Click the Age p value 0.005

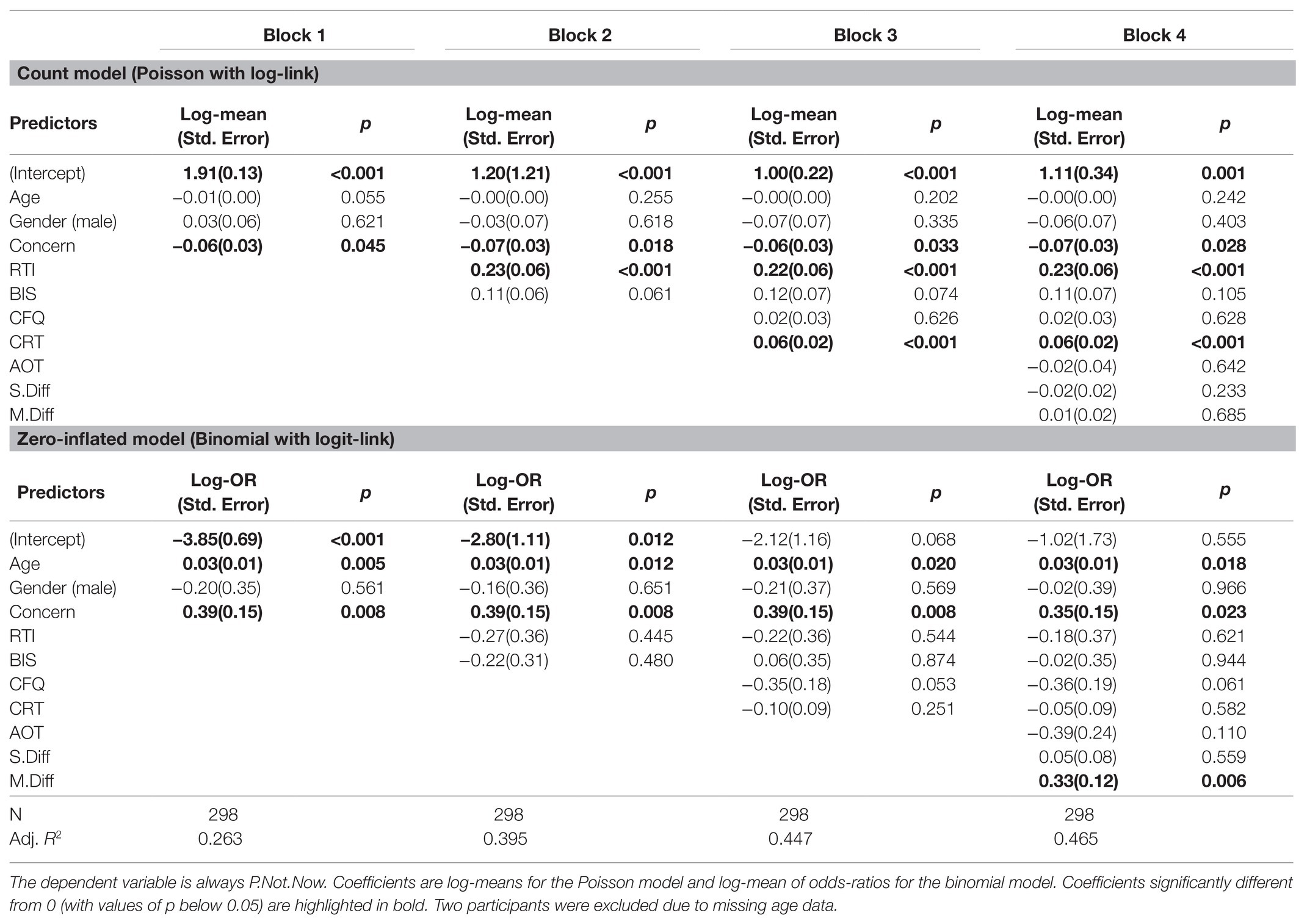point(363,564)
